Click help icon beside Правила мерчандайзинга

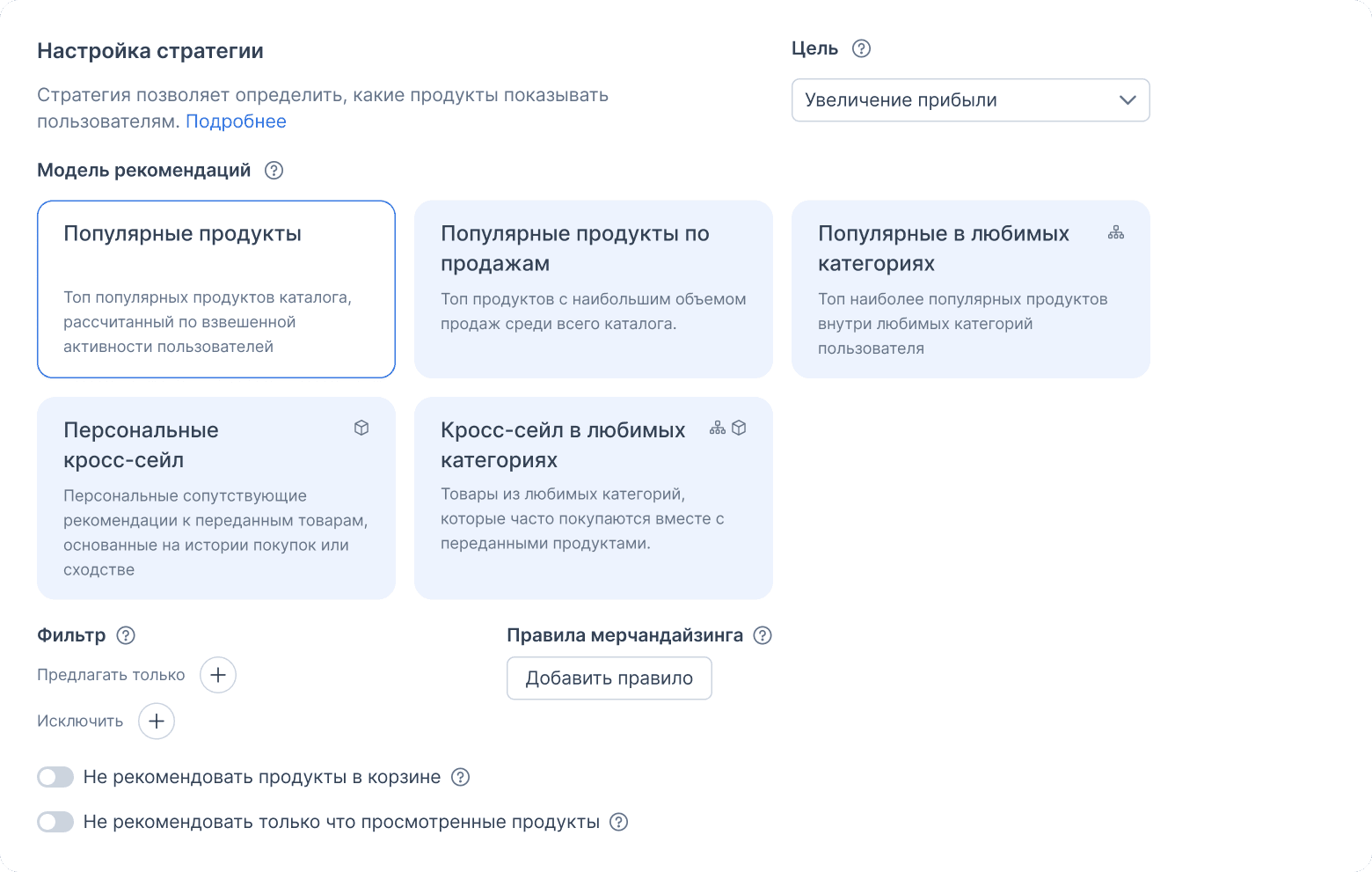click(x=762, y=634)
